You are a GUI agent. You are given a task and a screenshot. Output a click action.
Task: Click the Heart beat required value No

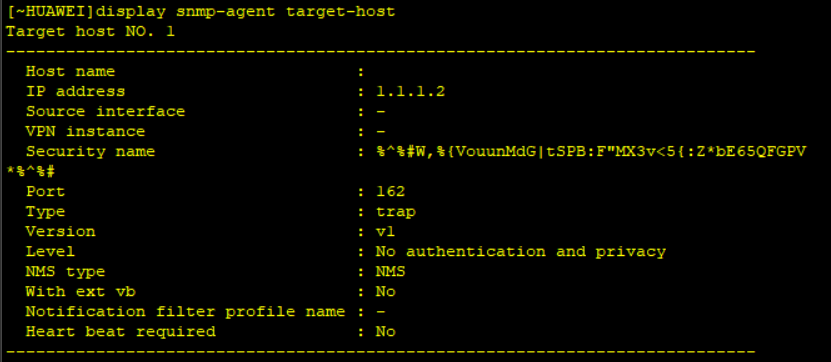tap(385, 332)
